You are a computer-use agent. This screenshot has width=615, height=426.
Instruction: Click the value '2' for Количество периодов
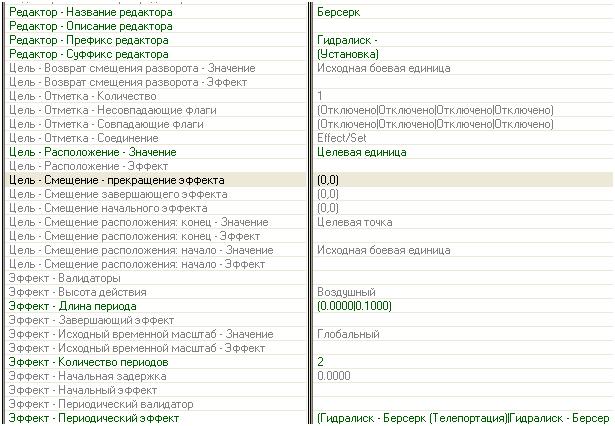point(320,362)
